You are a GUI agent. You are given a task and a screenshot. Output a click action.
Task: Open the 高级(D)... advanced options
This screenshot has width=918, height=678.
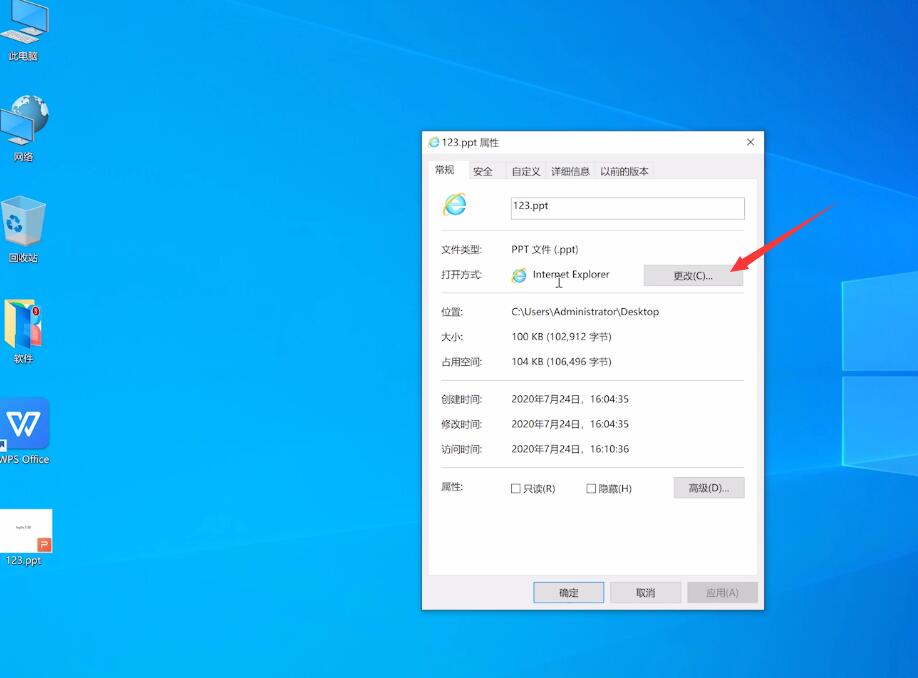709,488
